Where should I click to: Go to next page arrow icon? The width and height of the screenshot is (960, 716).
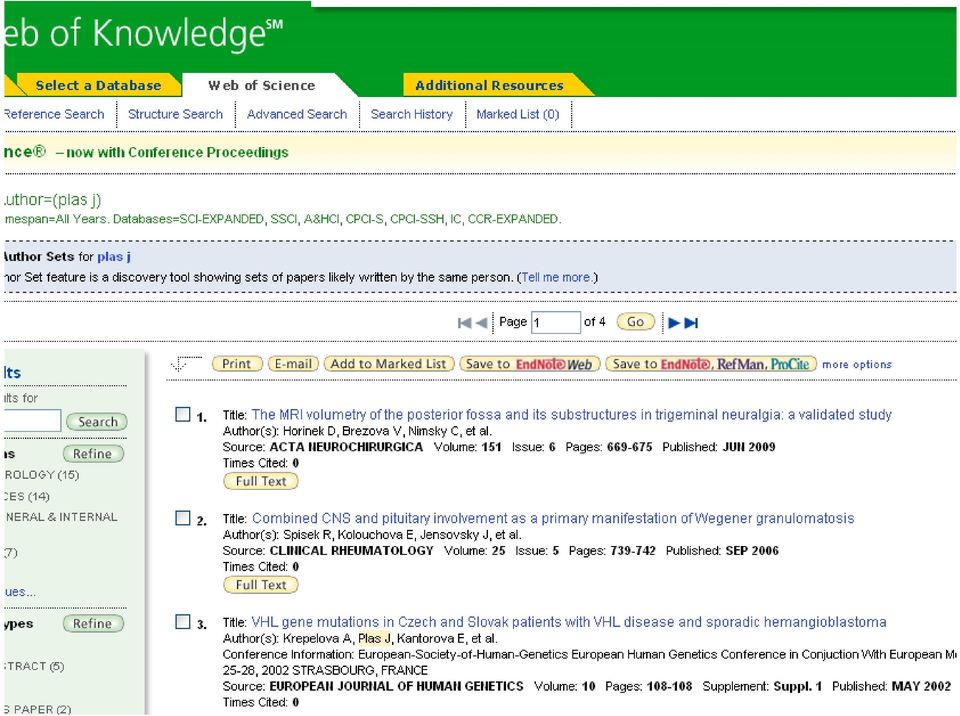coord(674,323)
